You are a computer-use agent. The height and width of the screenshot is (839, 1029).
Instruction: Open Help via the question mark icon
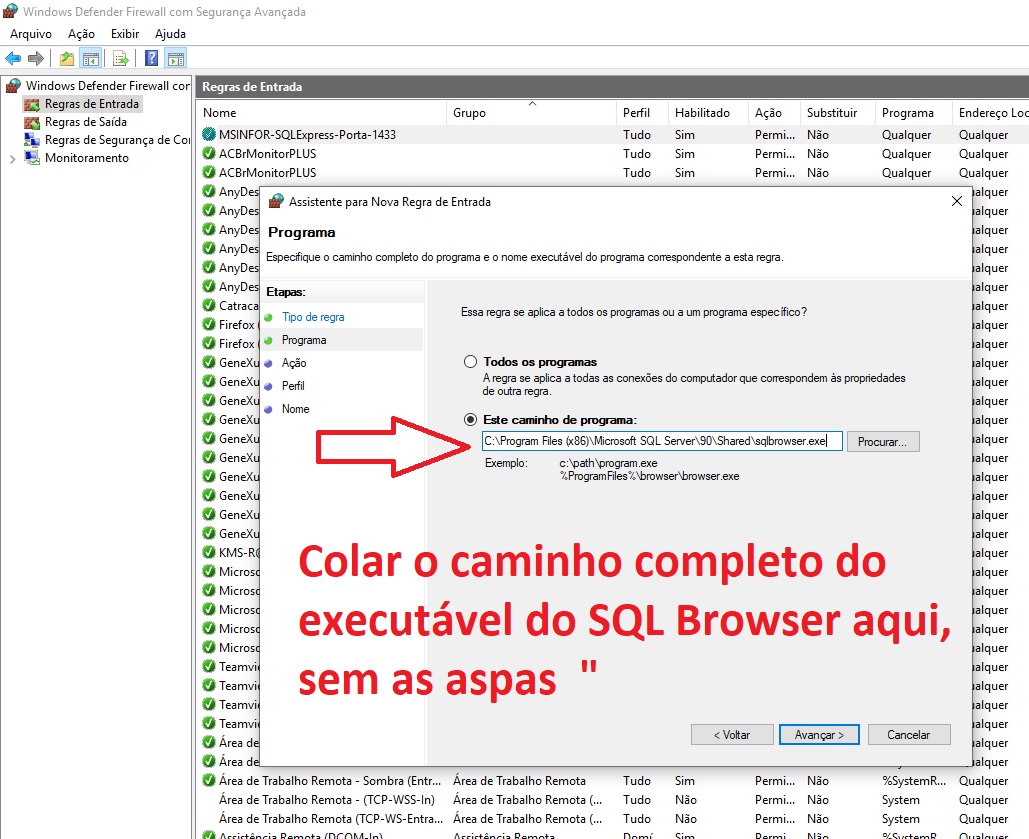click(151, 58)
